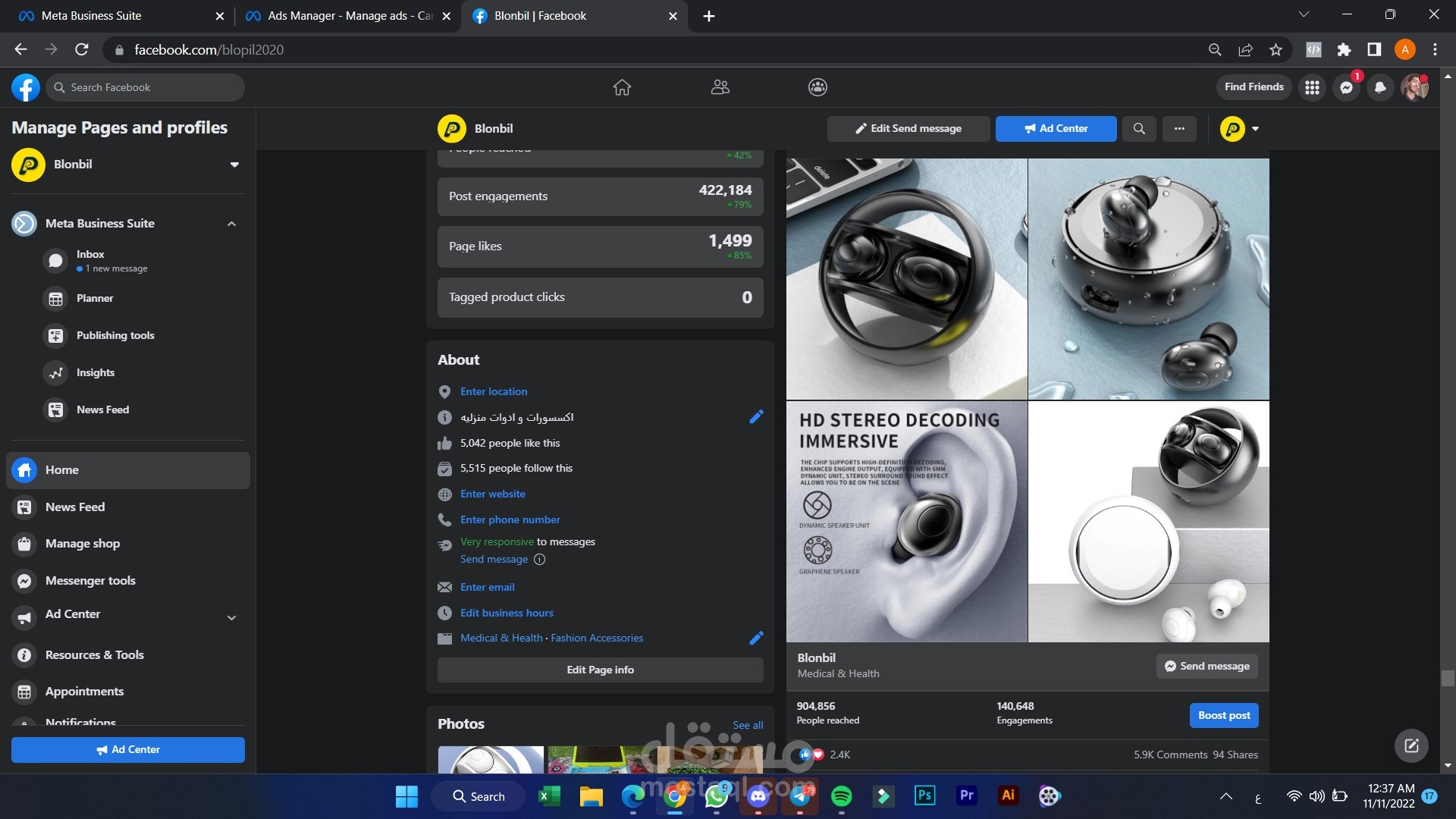Click Medical & Health category link
Screen dimensions: 1456x819
(501, 638)
